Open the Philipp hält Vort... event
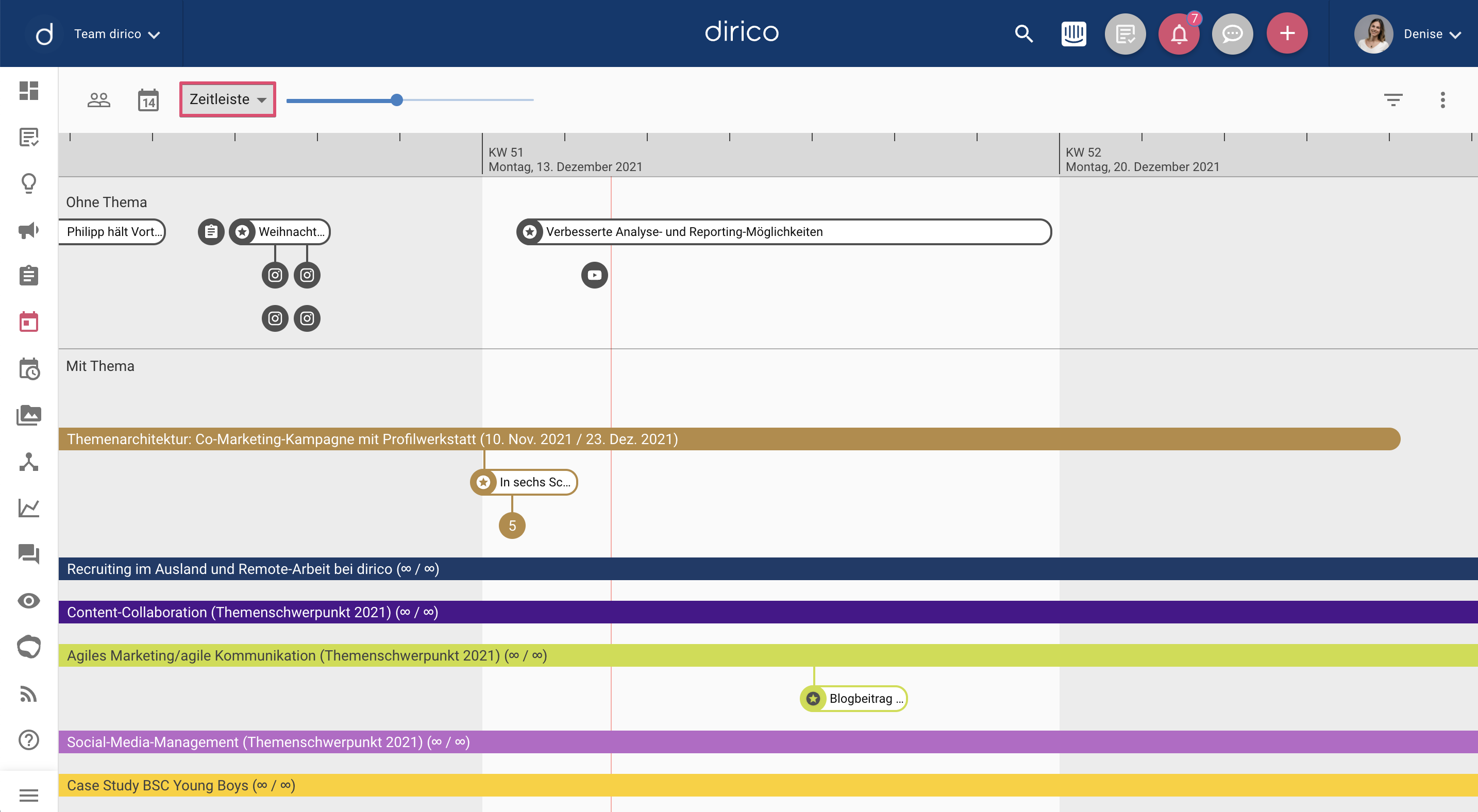Image resolution: width=1478 pixels, height=812 pixels. (112, 232)
